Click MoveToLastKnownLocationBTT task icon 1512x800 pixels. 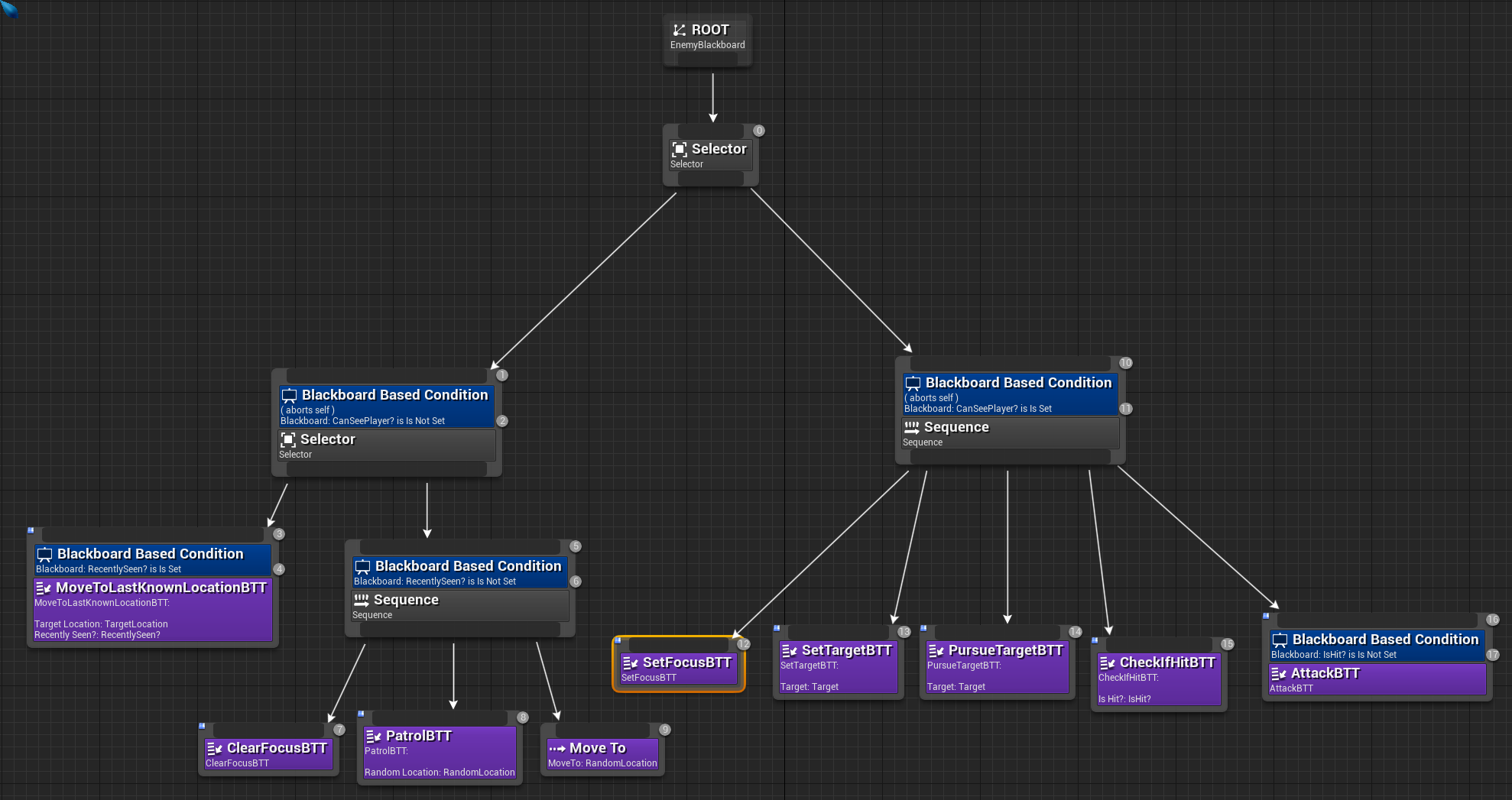(x=44, y=588)
